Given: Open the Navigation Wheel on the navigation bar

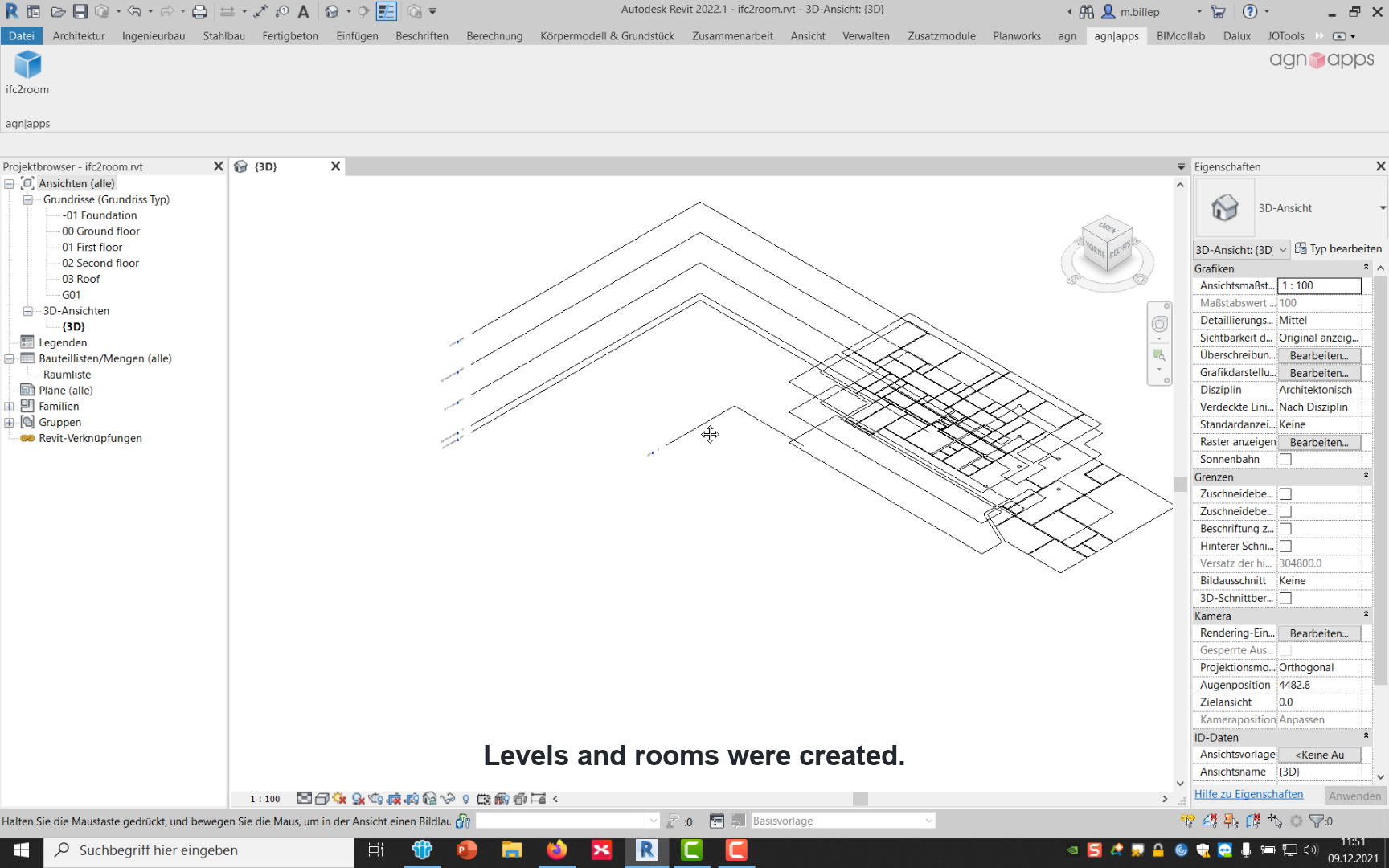Looking at the screenshot, I should [1159, 324].
